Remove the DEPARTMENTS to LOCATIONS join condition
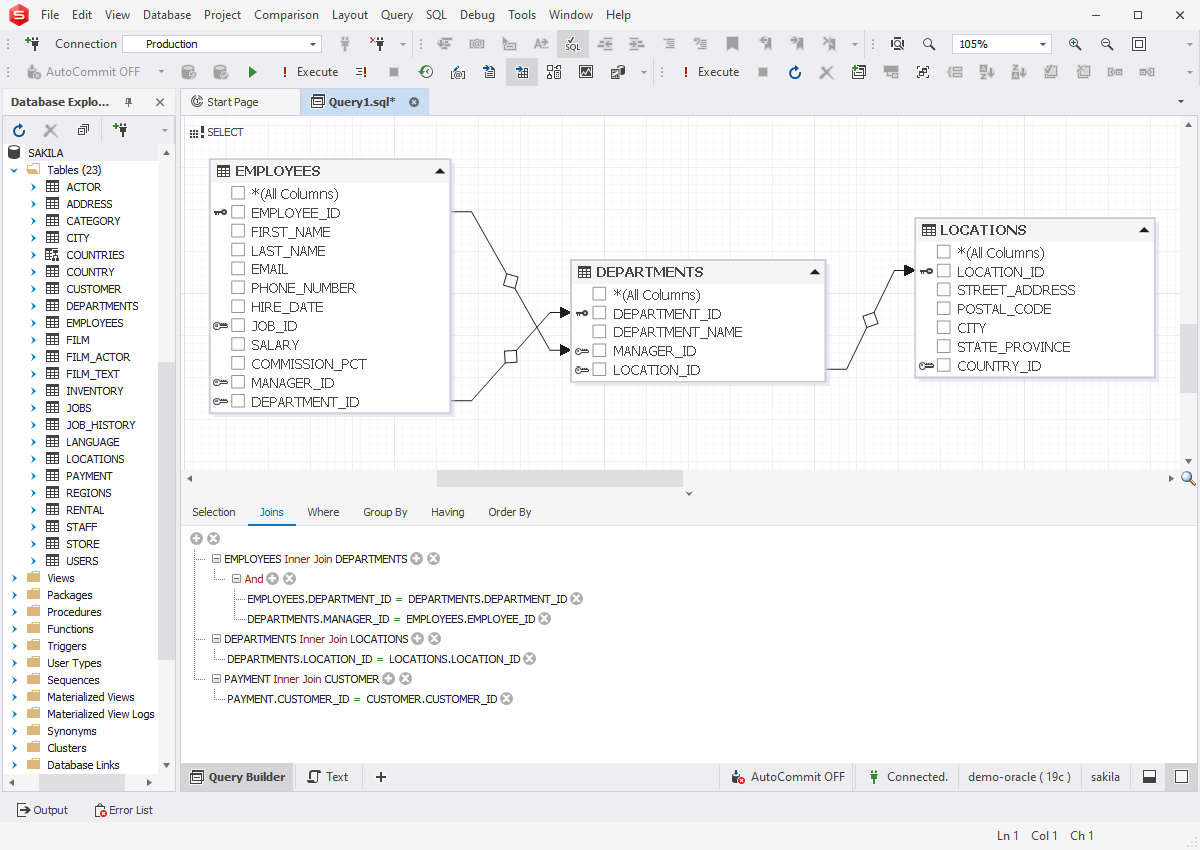Viewport: 1200px width, 850px height. (x=530, y=659)
